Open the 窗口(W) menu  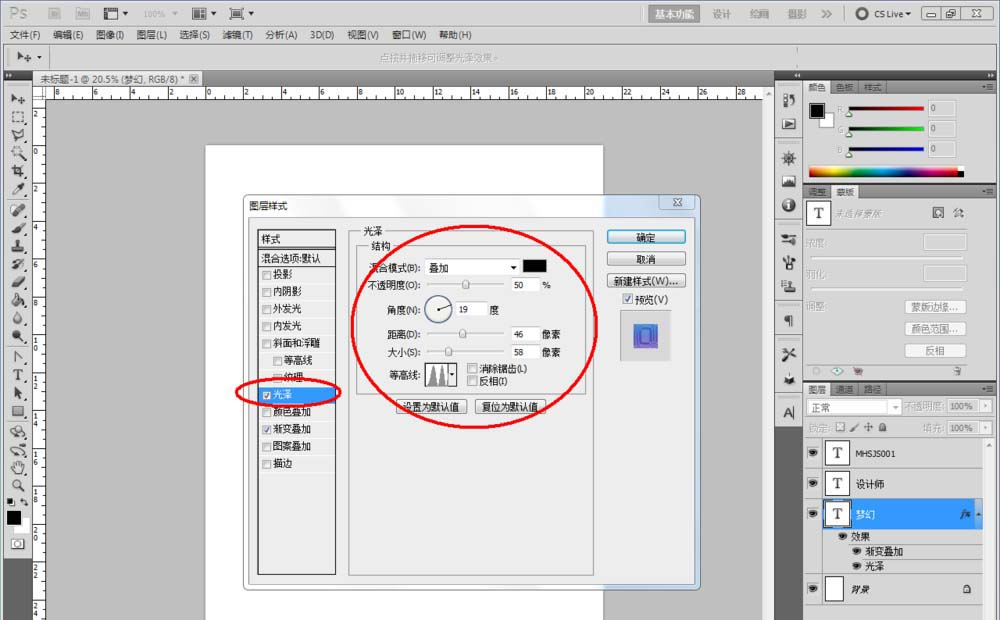click(409, 35)
